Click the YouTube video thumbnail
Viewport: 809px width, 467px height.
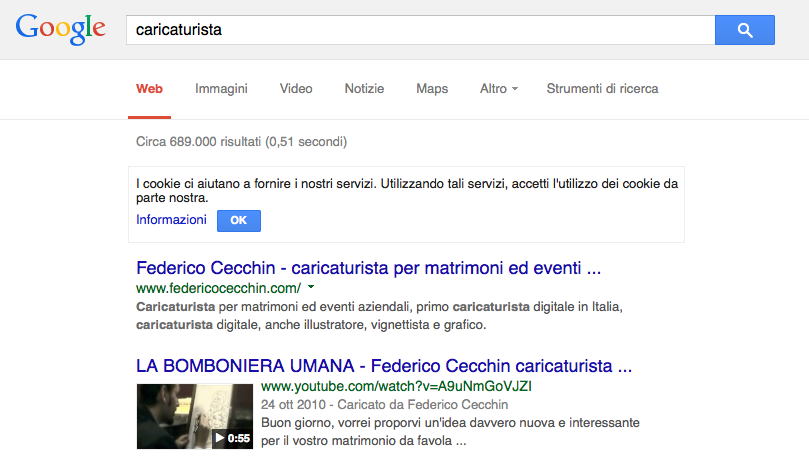pos(195,416)
